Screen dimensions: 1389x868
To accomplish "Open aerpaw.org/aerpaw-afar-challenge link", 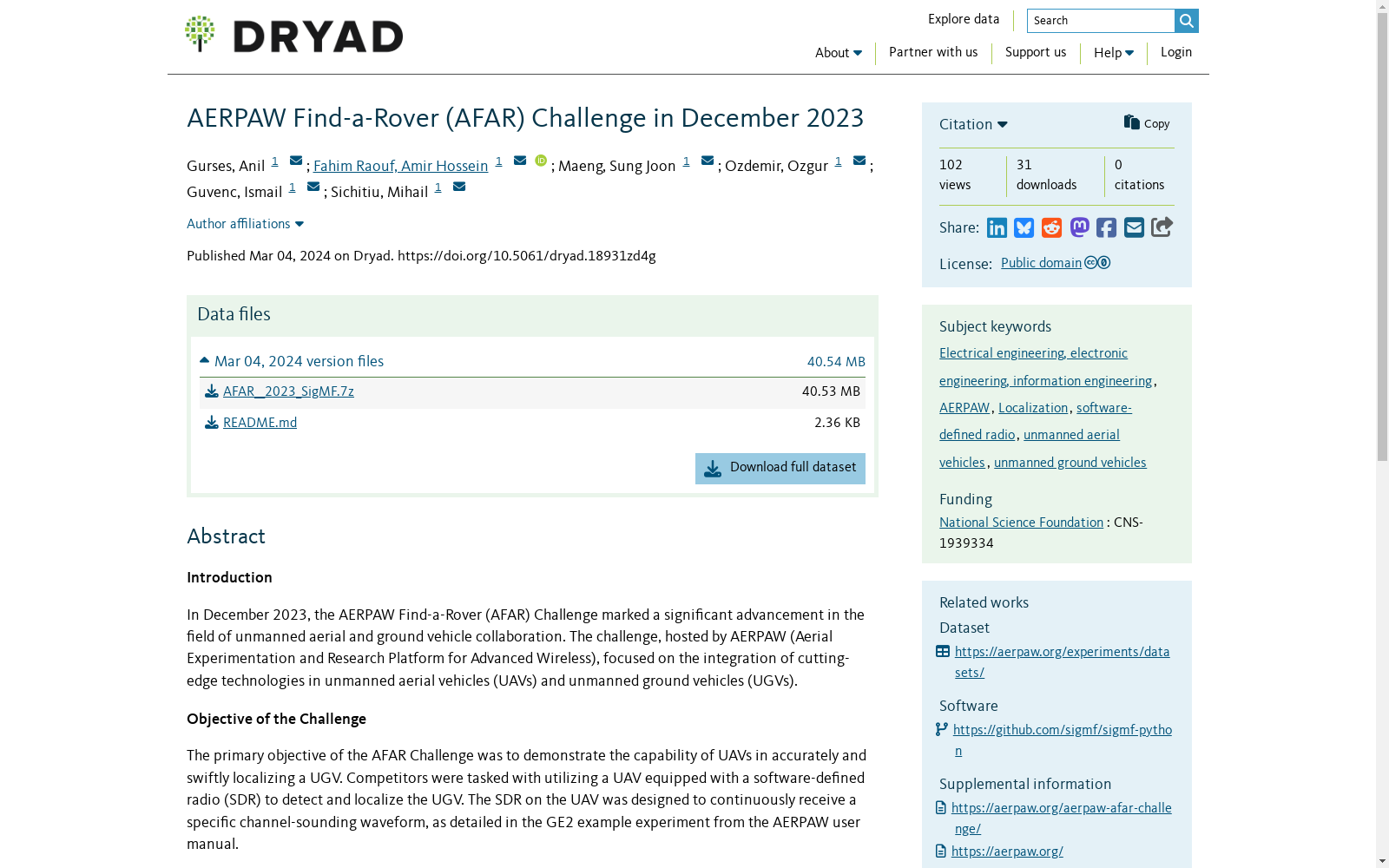I will (x=1062, y=808).
